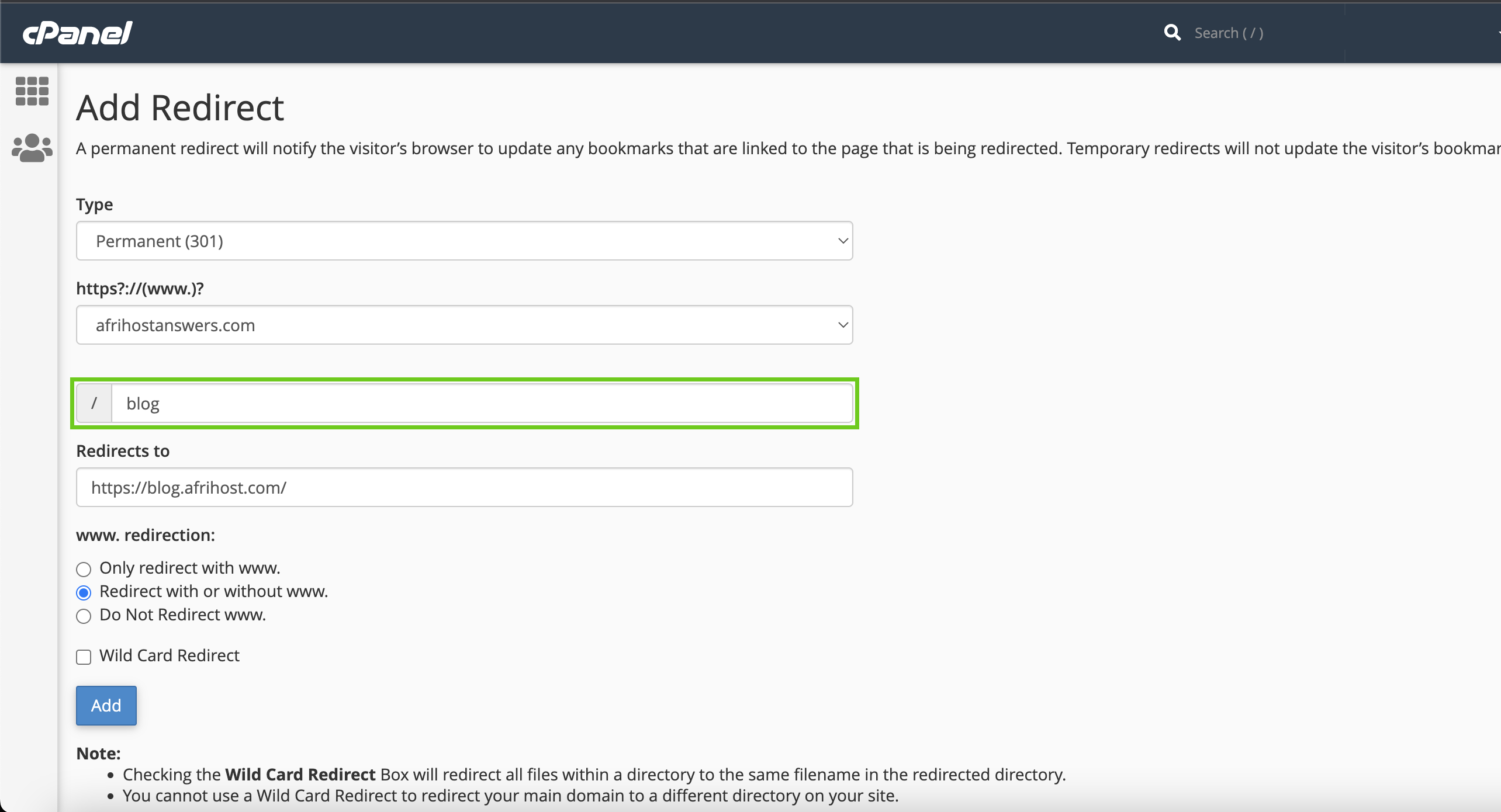Click the slash prefix before path field
Screen dimensions: 1501x812
coord(94,403)
